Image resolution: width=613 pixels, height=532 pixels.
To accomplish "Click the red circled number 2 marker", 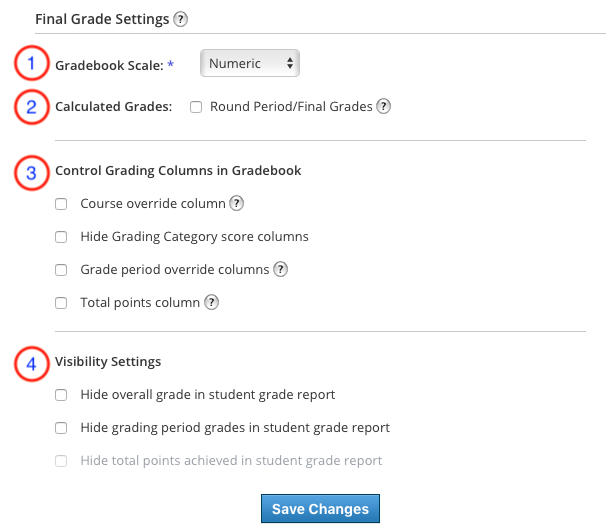I will pos(31,106).
